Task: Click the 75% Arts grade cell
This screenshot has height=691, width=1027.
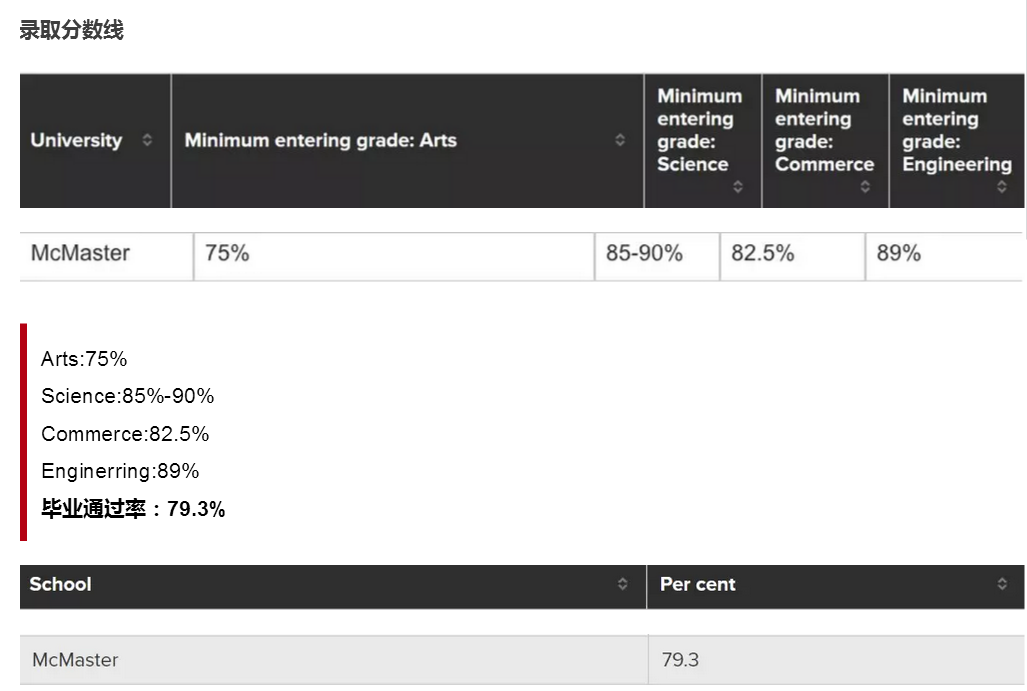Action: click(x=227, y=254)
